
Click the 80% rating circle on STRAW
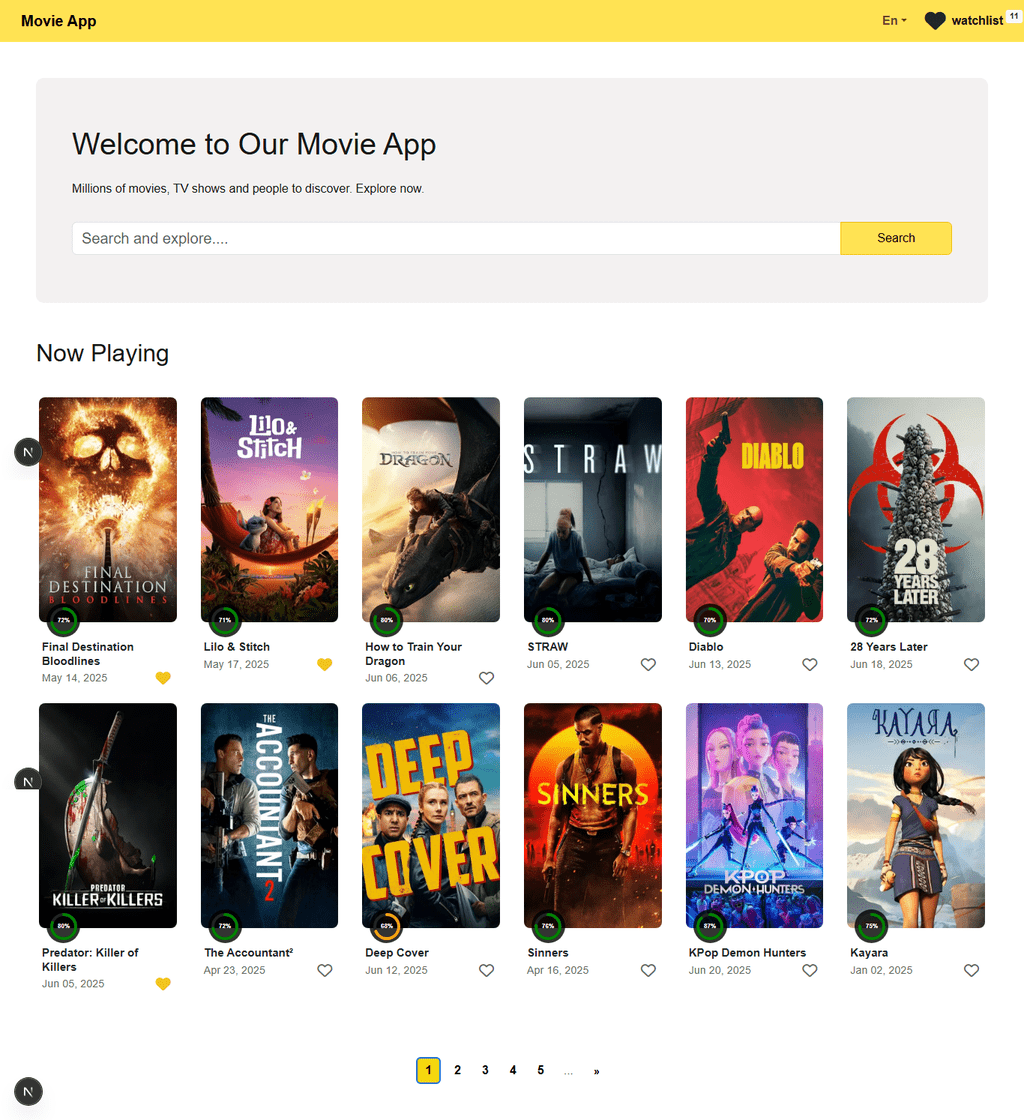(x=548, y=620)
